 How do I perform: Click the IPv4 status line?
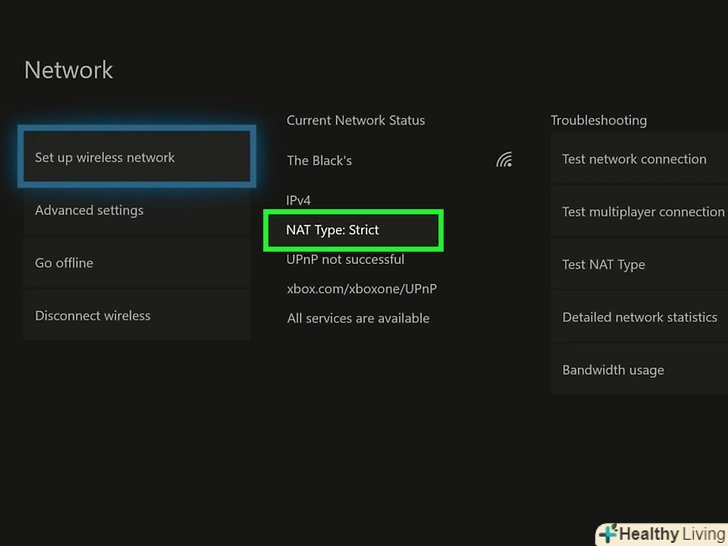[x=299, y=200]
